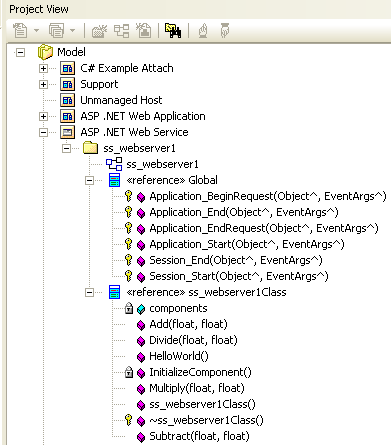Screen dimensions: 391x445
Task: Click the new diagram toolbar icon
Action: click(x=122, y=31)
